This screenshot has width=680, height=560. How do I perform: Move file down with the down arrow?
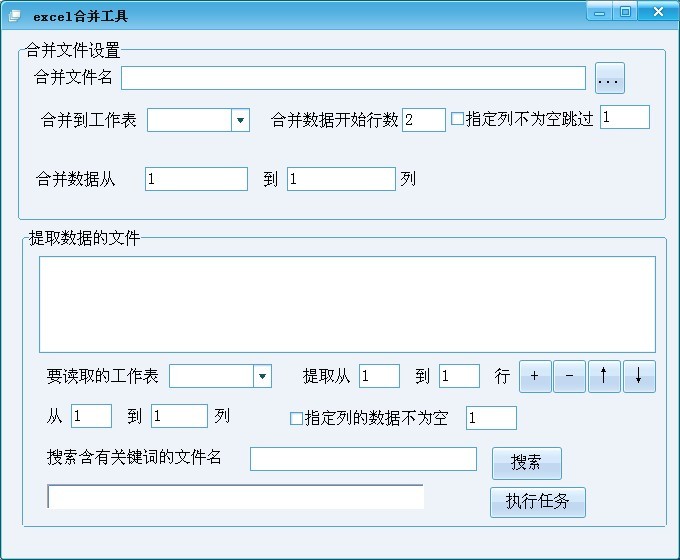tap(639, 376)
